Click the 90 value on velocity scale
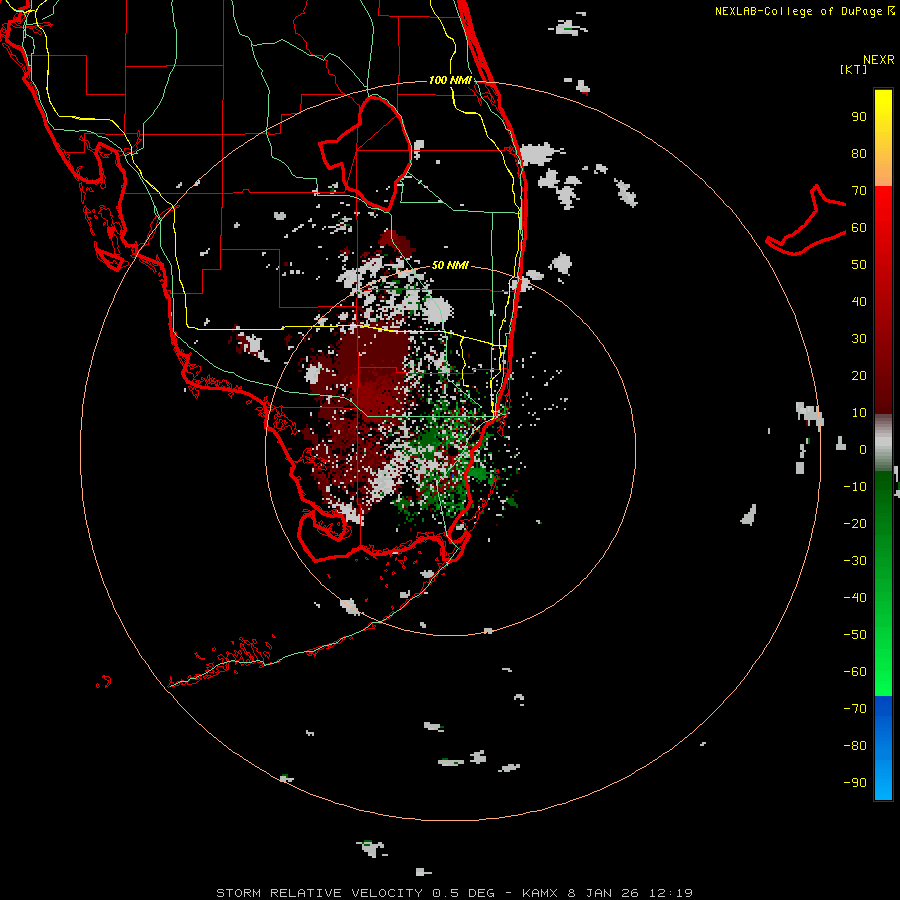 click(859, 117)
